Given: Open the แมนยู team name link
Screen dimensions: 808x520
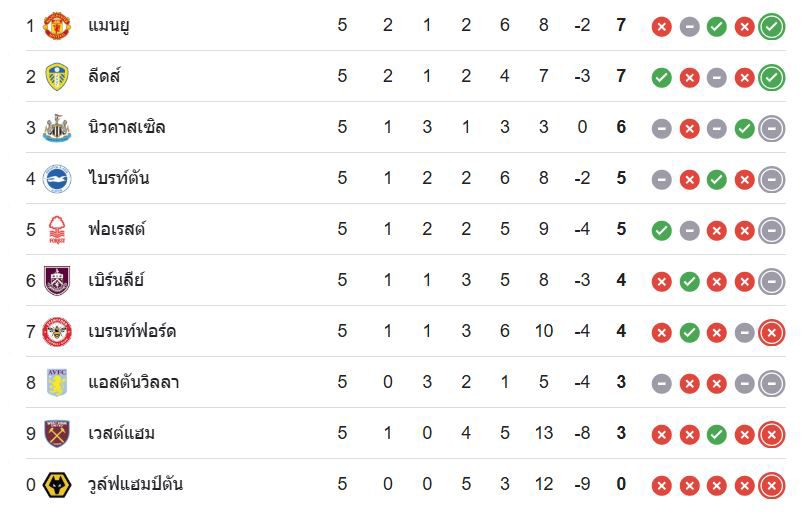Looking at the screenshot, I should (109, 25).
